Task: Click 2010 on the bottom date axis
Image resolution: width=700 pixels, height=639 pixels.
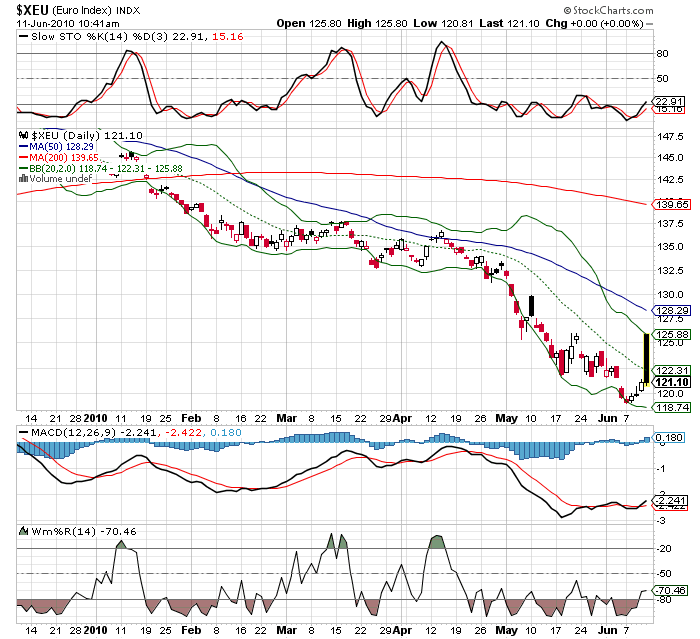Action: pyautogui.click(x=96, y=631)
